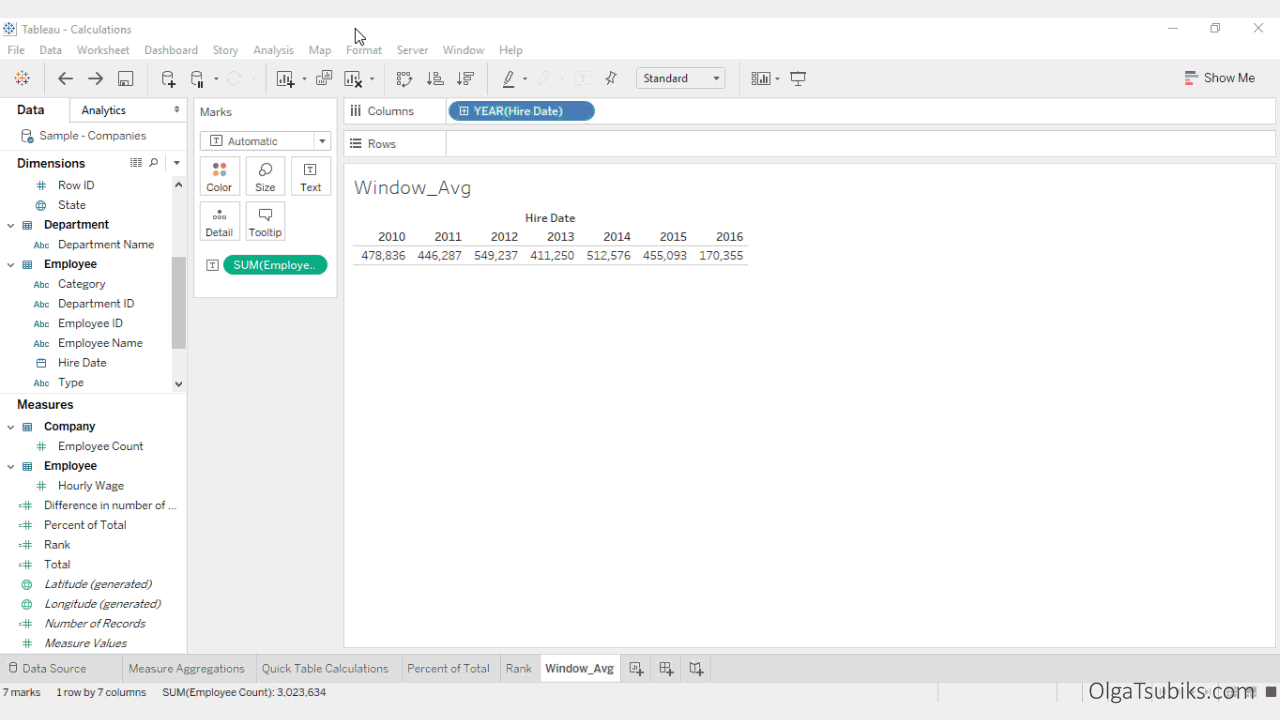Switch dimensions to view-data grid icon
Screen dimensions: 1280x720
[136, 162]
